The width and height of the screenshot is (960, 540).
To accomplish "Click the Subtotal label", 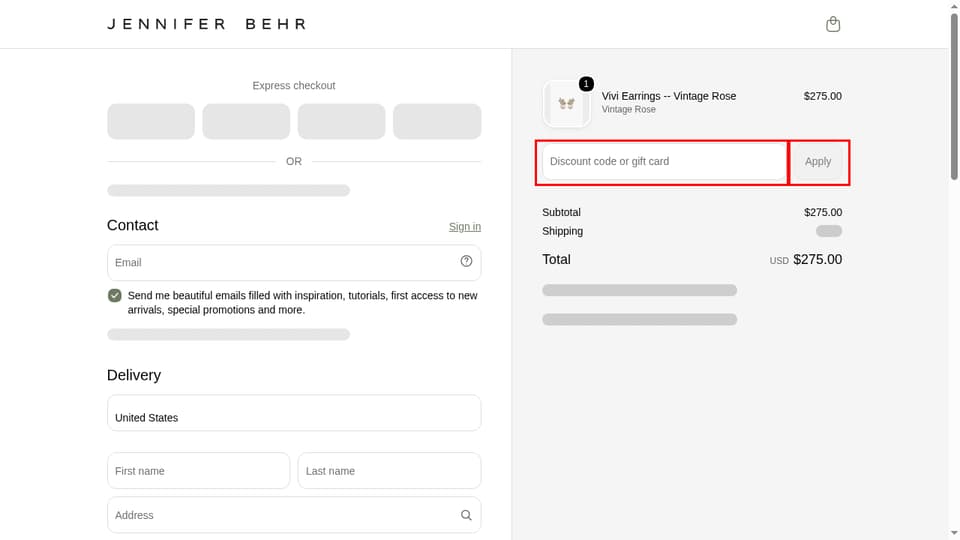I will pos(561,212).
